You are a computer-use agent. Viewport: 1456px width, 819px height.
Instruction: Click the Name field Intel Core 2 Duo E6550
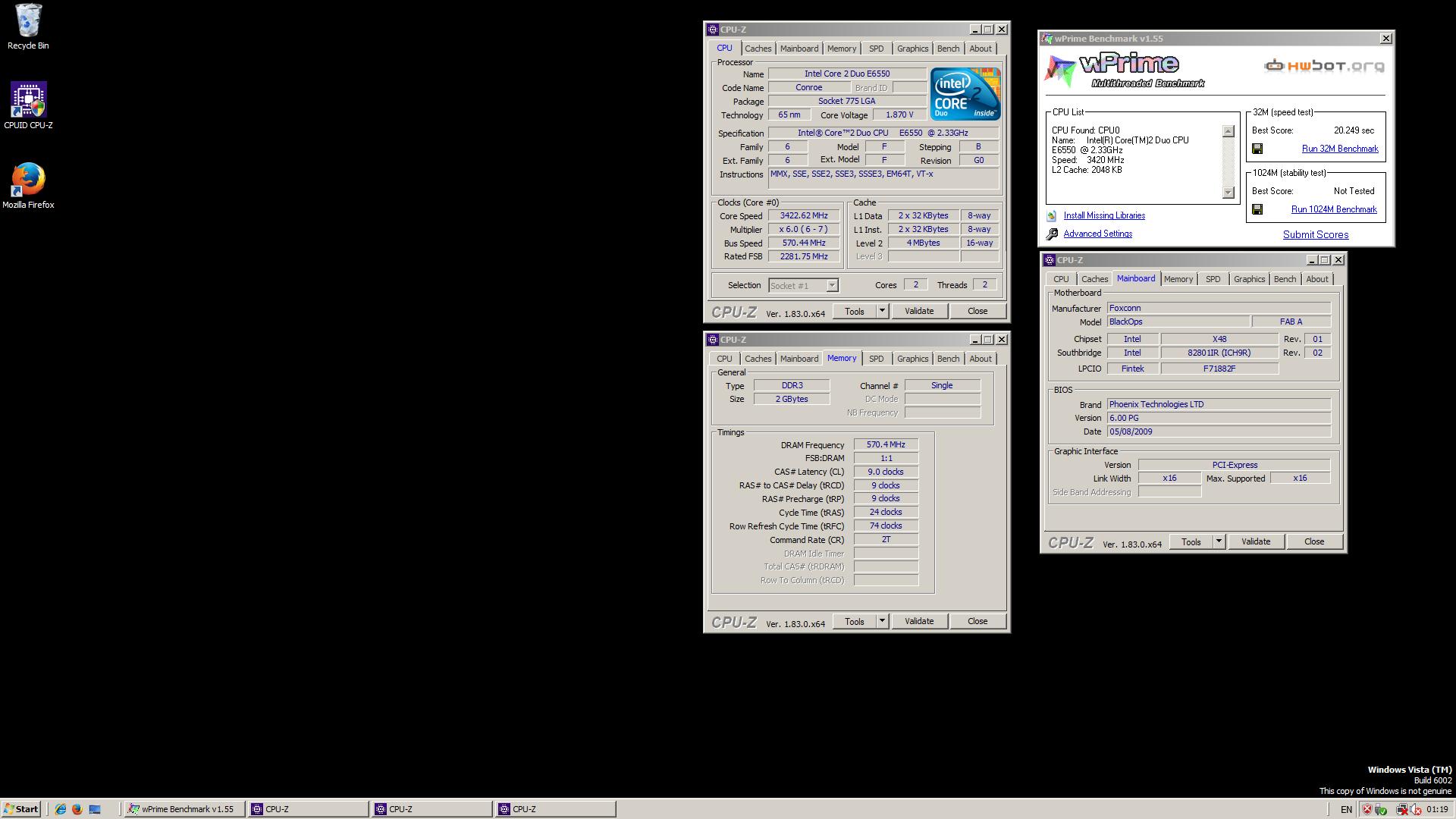(x=847, y=74)
